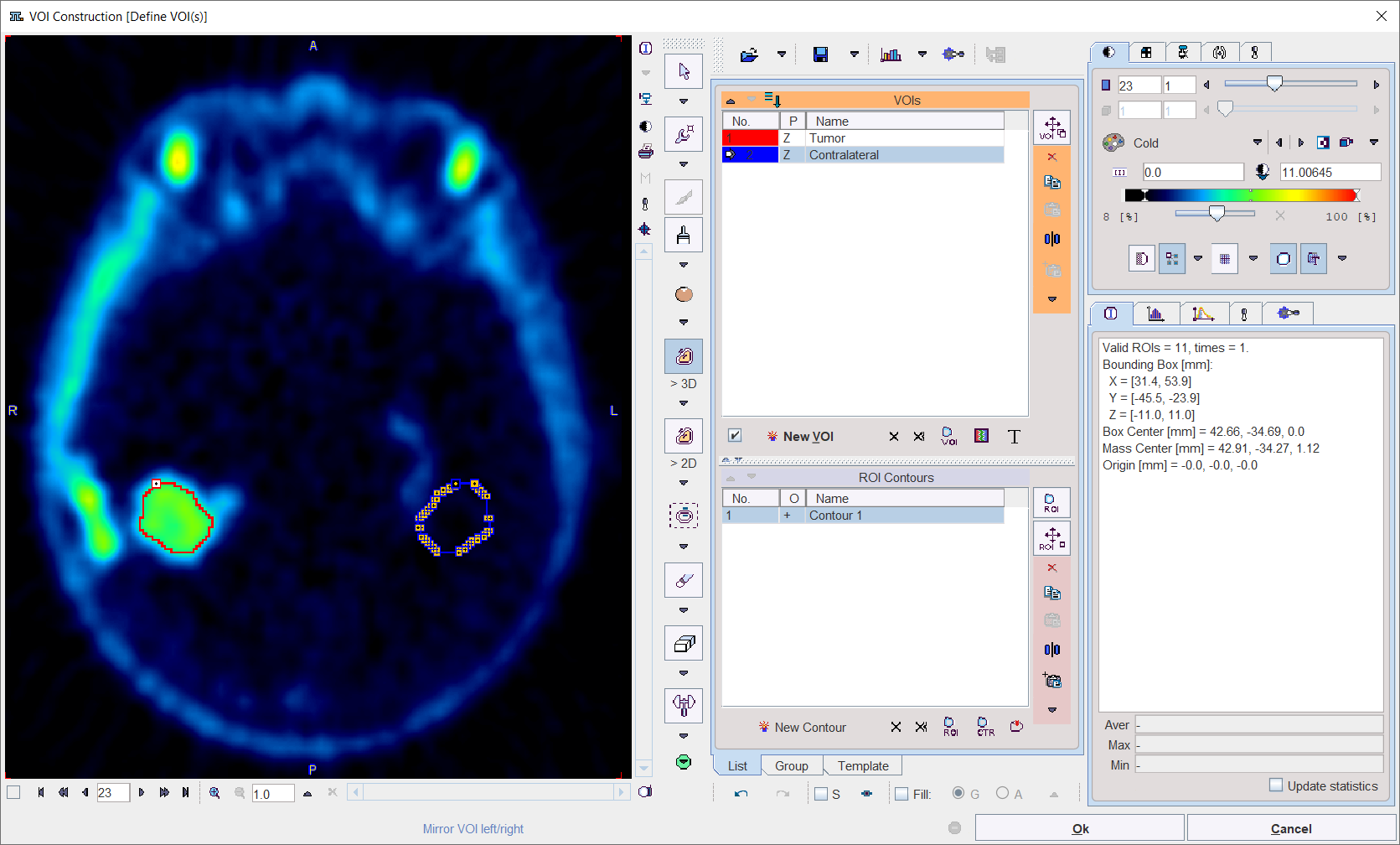Expand the save VOI dropdown arrow

(x=854, y=54)
